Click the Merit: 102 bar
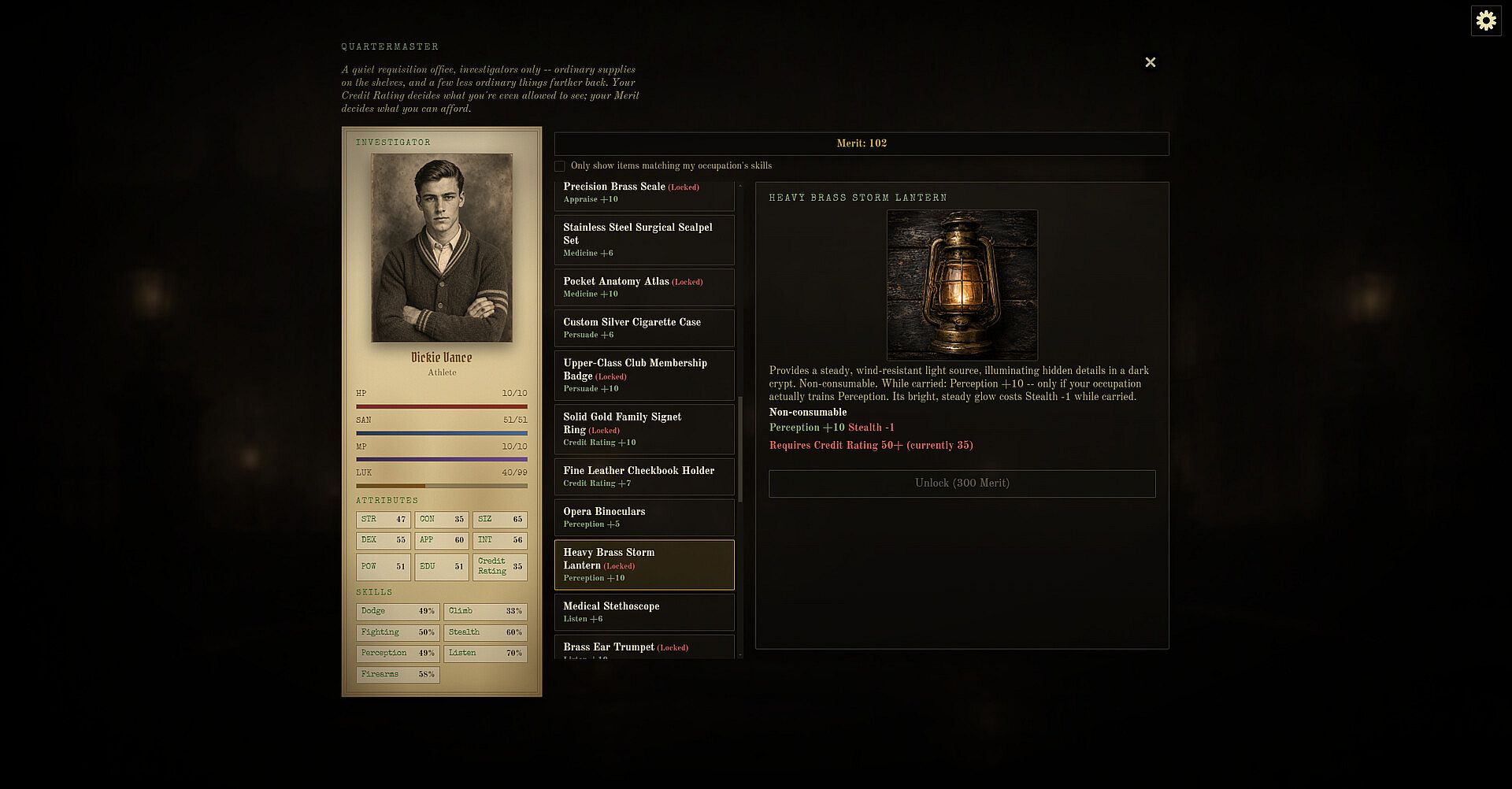Viewport: 1512px width, 789px height. point(862,143)
